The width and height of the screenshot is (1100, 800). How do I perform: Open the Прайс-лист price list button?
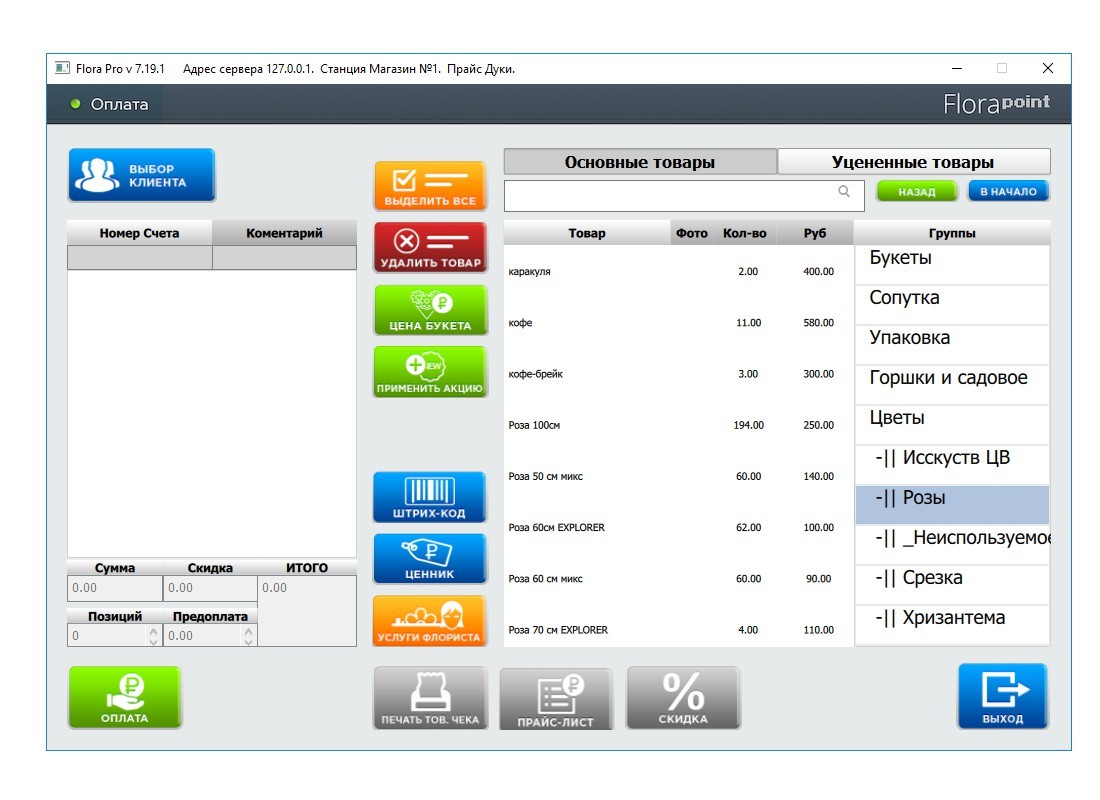pos(556,698)
